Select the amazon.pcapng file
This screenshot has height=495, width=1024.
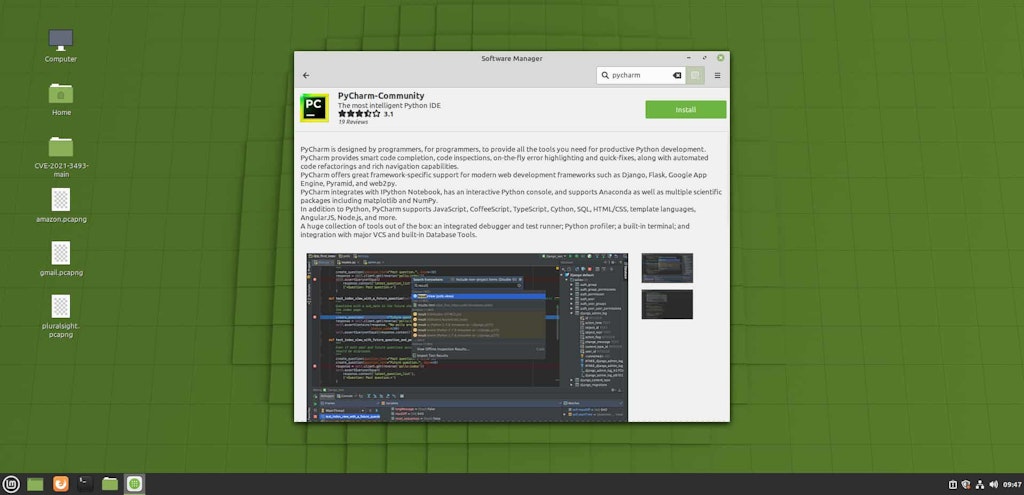[61, 206]
